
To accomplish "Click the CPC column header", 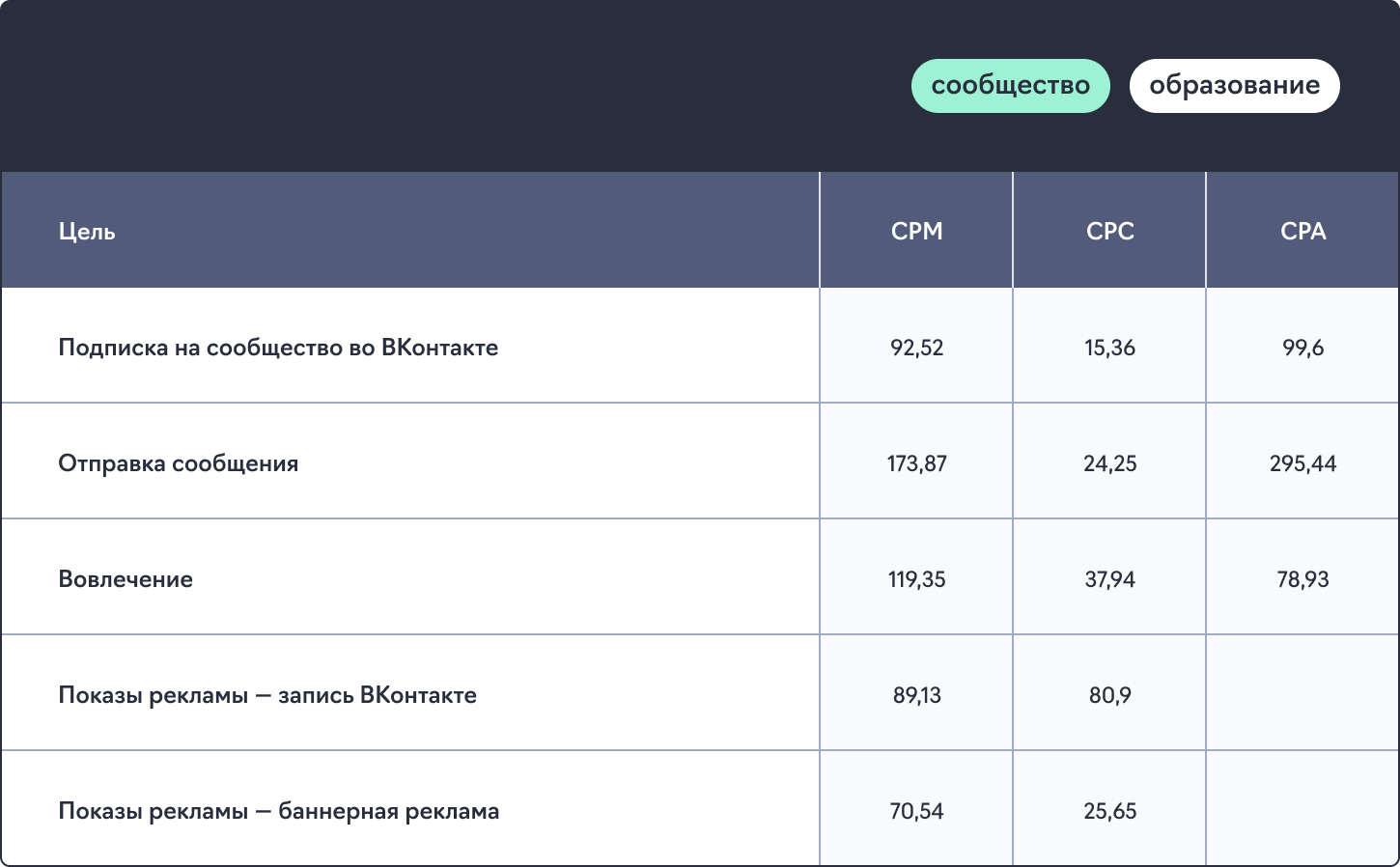I will click(x=1109, y=232).
